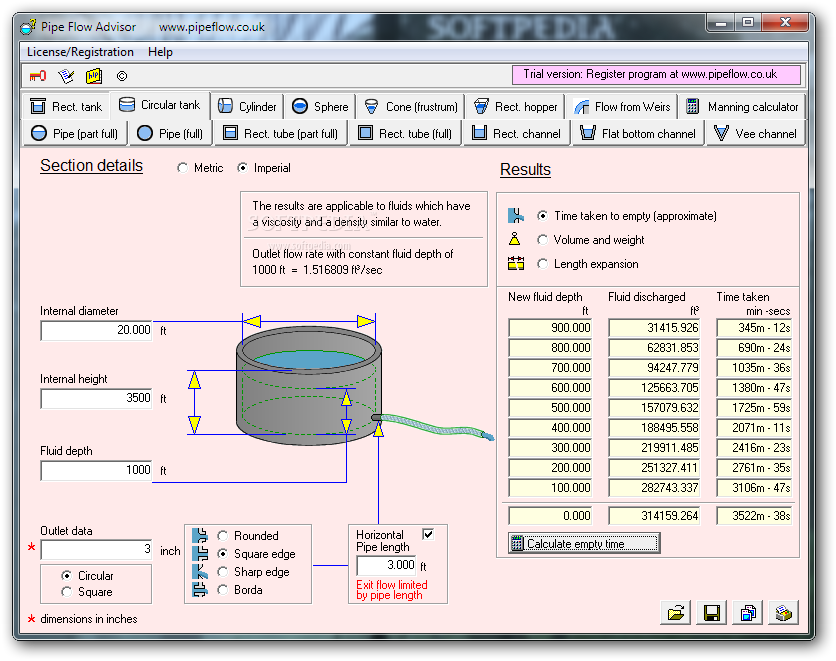Switch to Rect. hopper tab
Image resolution: width=836 pixels, height=661 pixels.
516,107
